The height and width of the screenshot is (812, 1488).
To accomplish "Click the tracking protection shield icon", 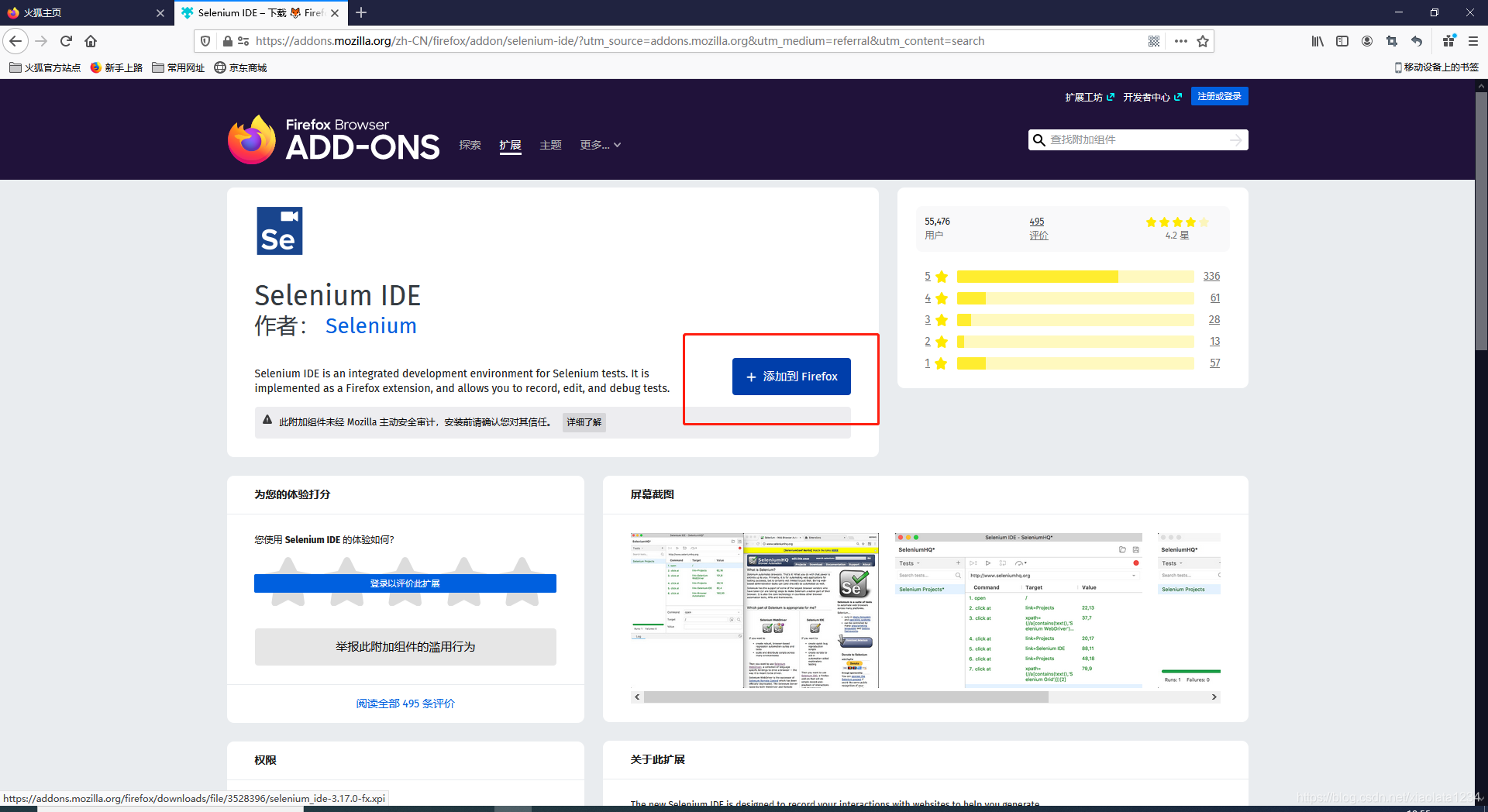I will tap(205, 41).
